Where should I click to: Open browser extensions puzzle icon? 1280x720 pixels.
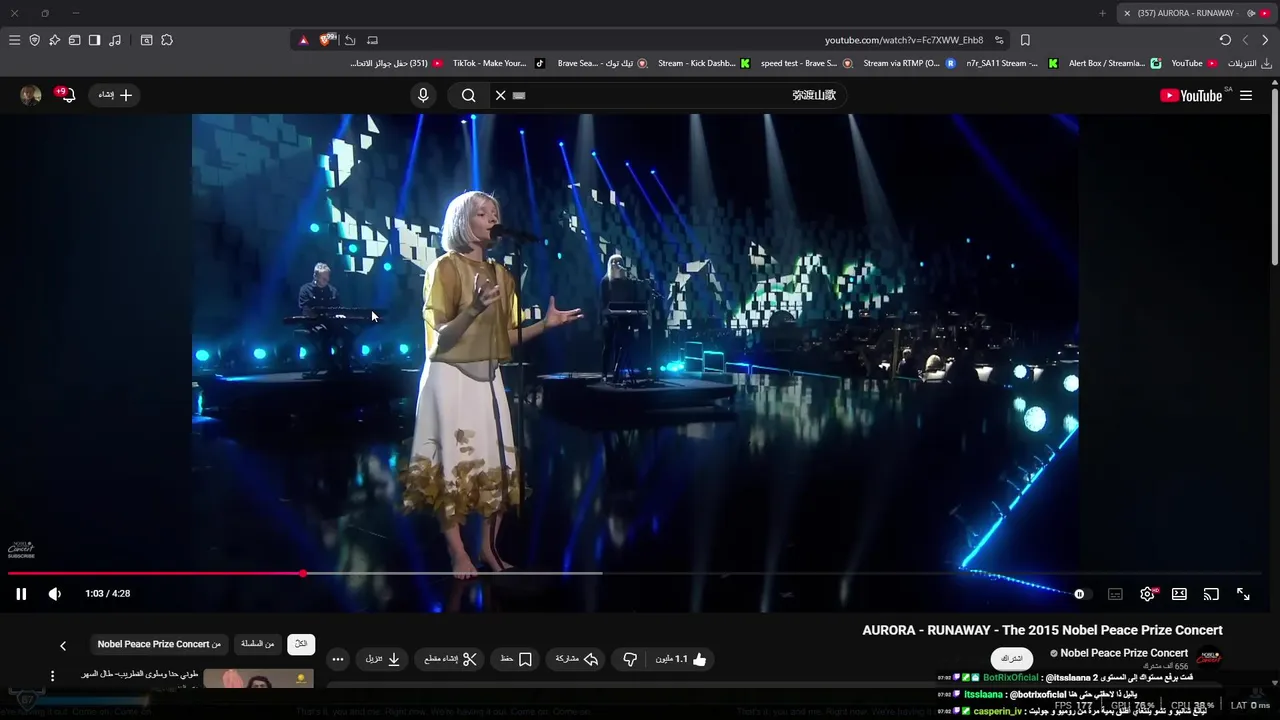(167, 40)
